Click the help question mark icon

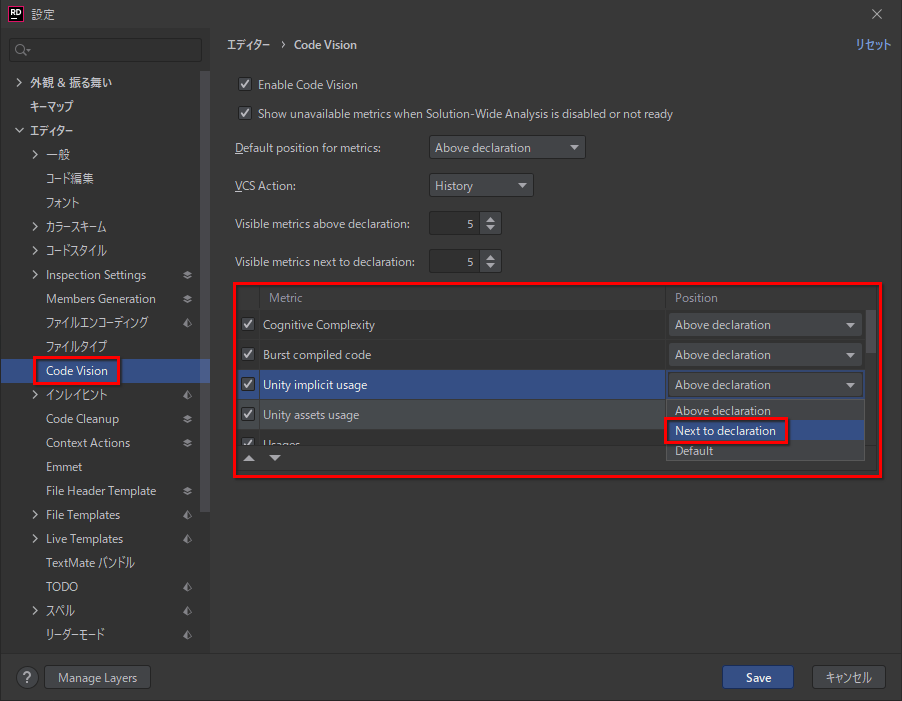(x=28, y=677)
